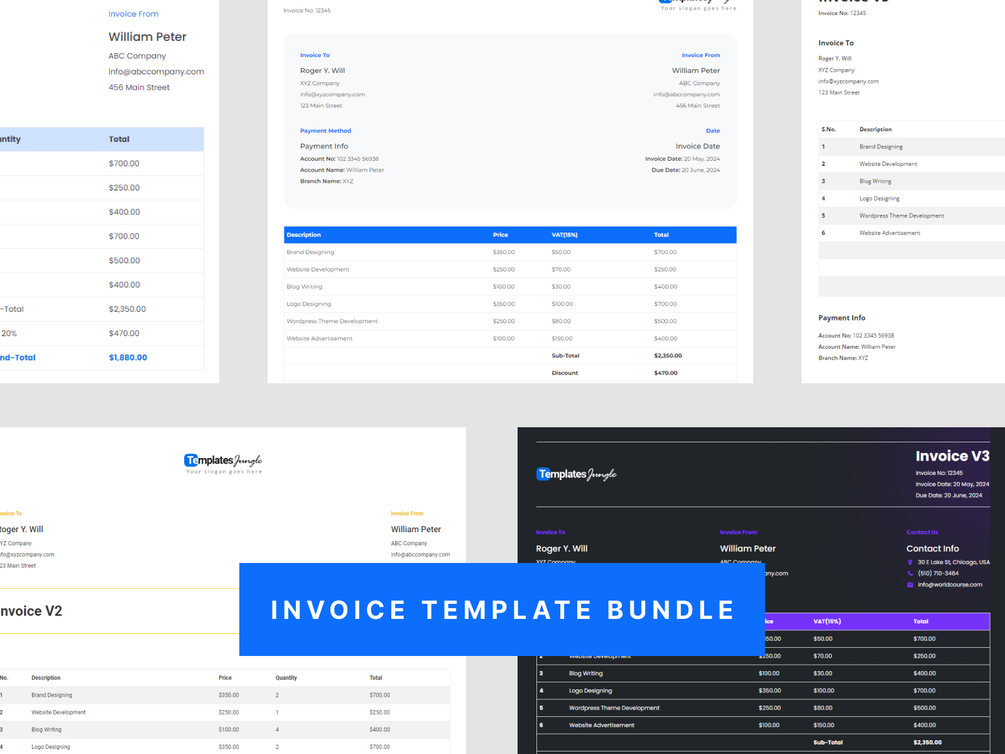Click 'Quantity' column header in Invoice V2 table
Image resolution: width=1005 pixels, height=754 pixels.
pos(286,678)
